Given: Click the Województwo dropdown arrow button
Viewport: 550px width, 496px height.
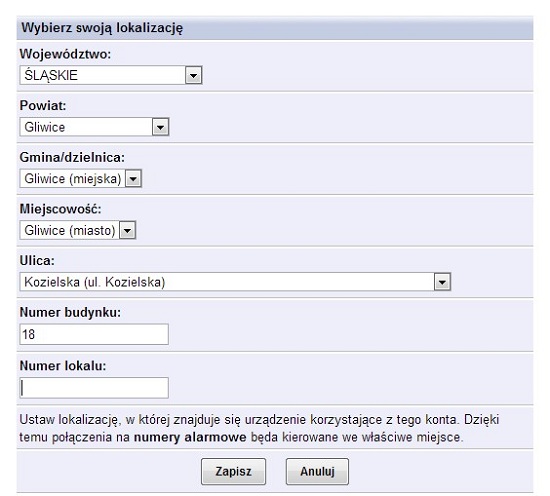Looking at the screenshot, I should coord(193,75).
